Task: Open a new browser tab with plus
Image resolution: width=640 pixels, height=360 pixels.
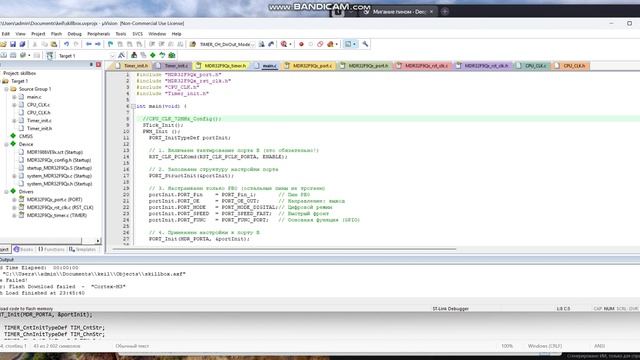Action: tap(445, 11)
